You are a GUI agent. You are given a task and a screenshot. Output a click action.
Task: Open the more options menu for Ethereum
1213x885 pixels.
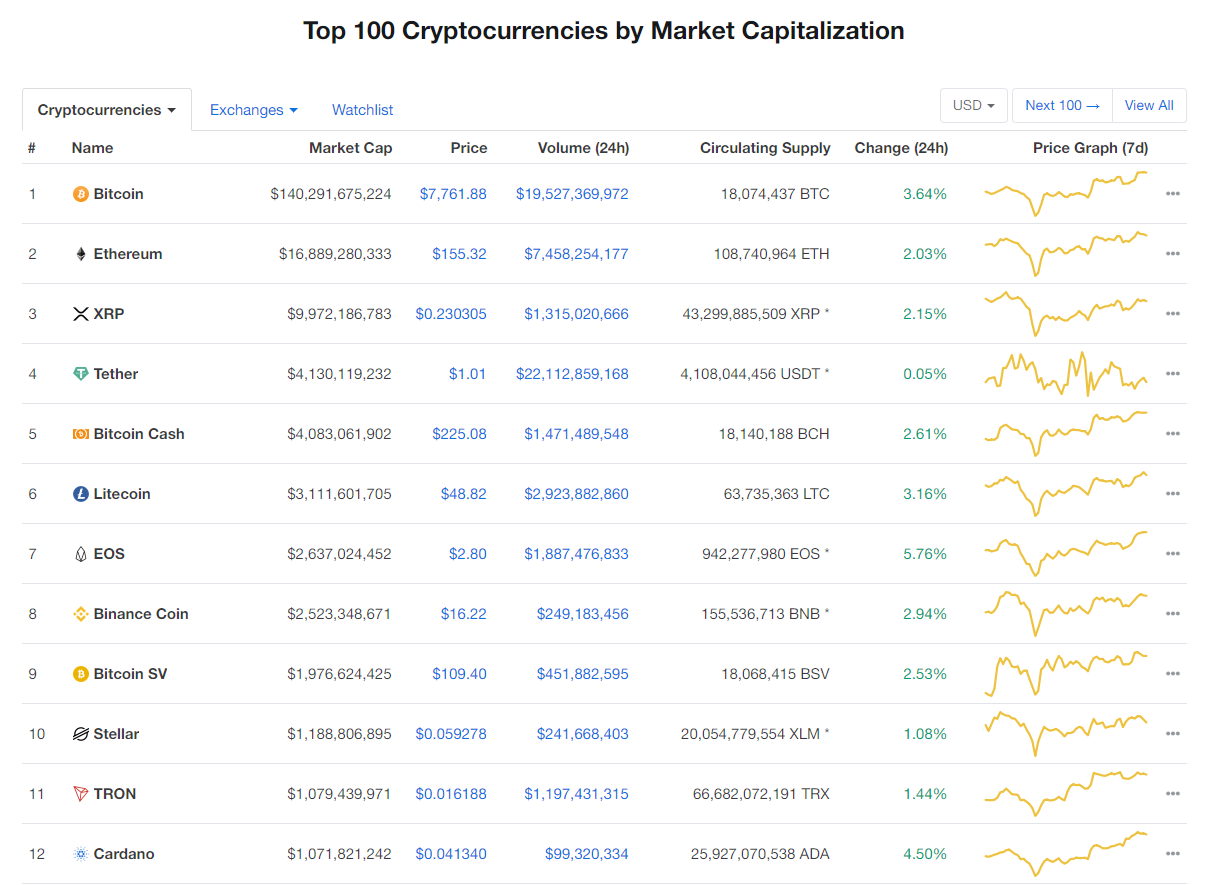point(1173,254)
